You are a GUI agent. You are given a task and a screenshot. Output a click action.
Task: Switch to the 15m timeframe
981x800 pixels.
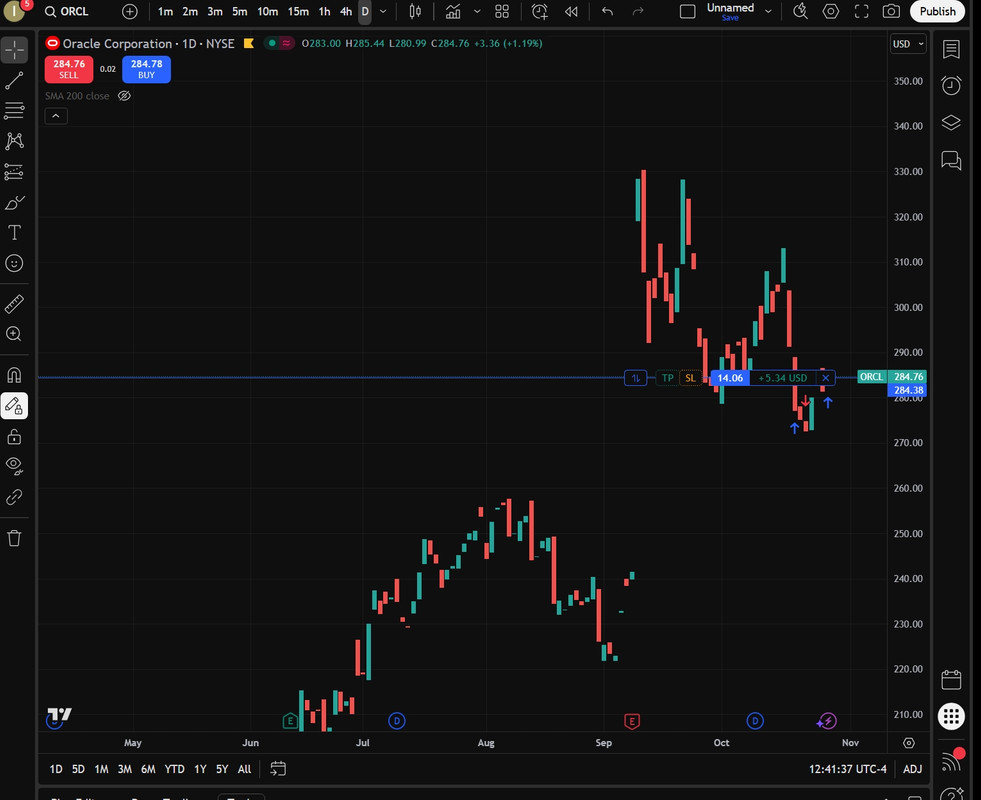click(298, 11)
